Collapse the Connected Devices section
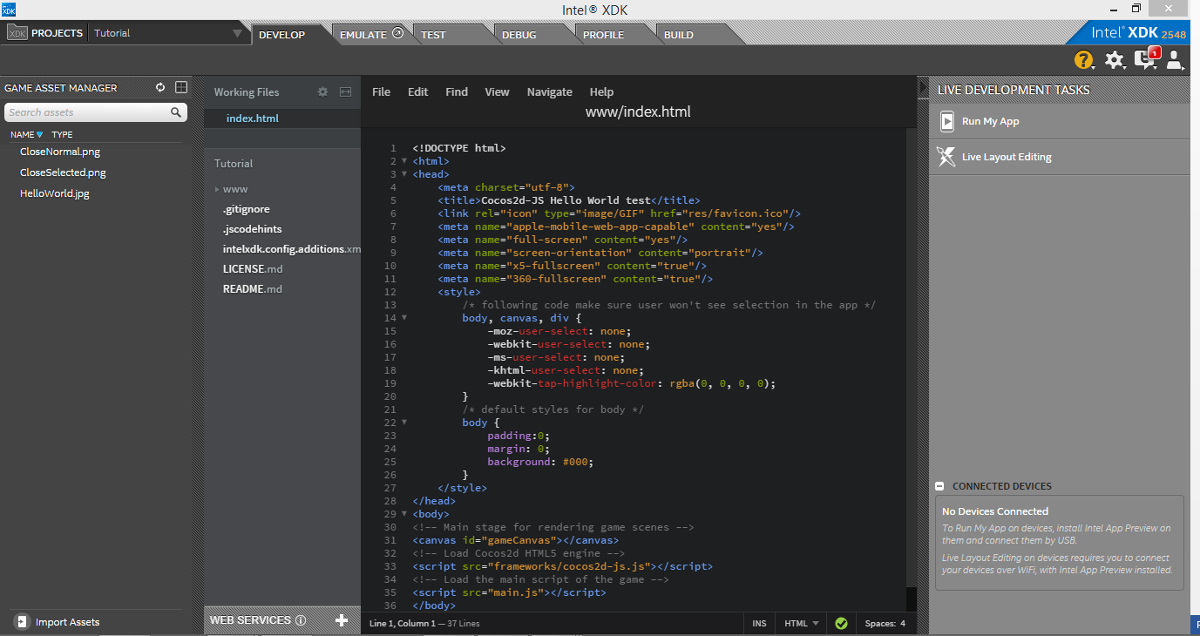 click(940, 486)
